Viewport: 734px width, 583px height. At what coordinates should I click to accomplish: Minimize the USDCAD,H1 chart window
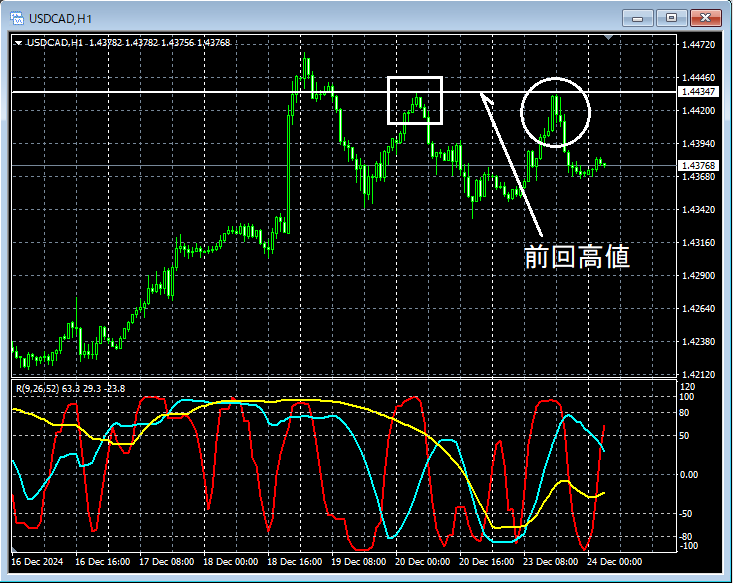point(637,18)
